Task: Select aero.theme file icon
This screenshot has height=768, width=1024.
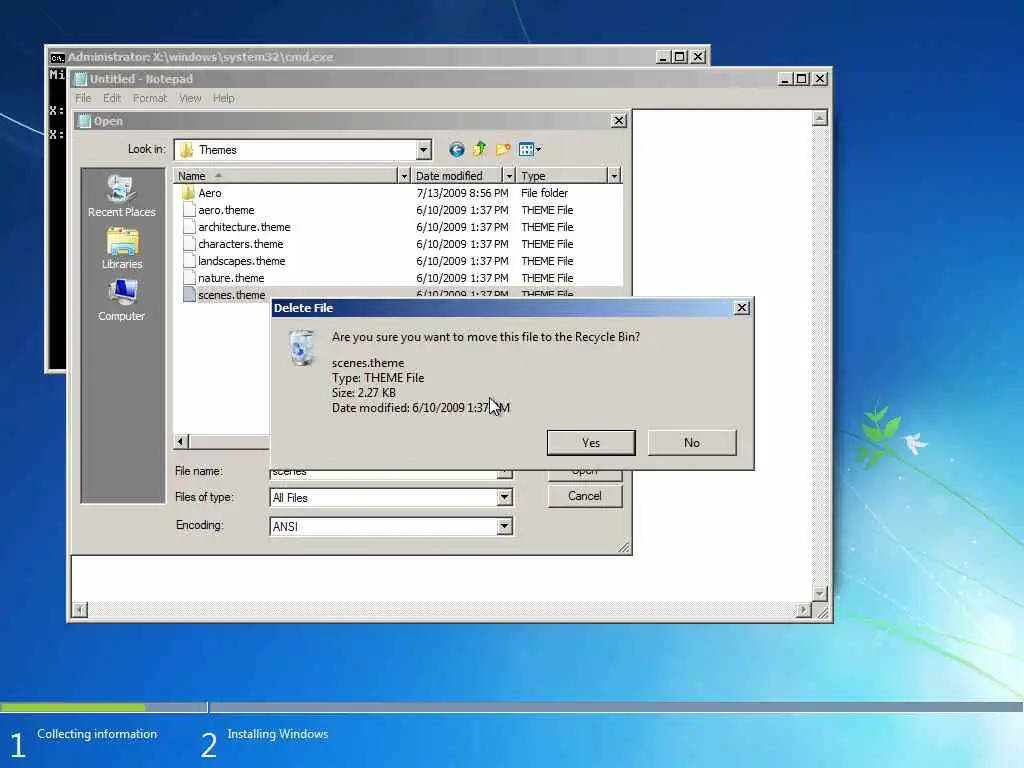Action: click(x=189, y=210)
